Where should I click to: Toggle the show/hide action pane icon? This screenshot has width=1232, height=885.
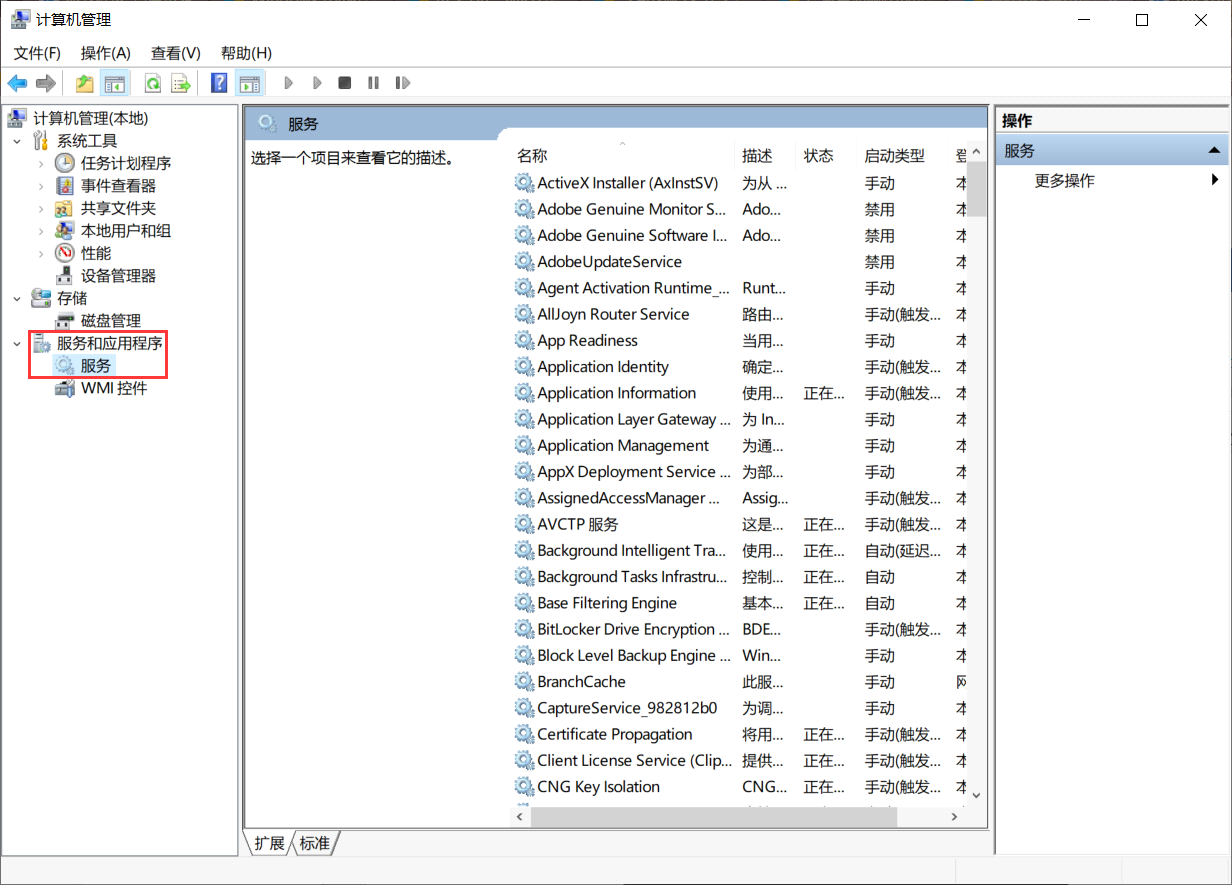click(249, 82)
